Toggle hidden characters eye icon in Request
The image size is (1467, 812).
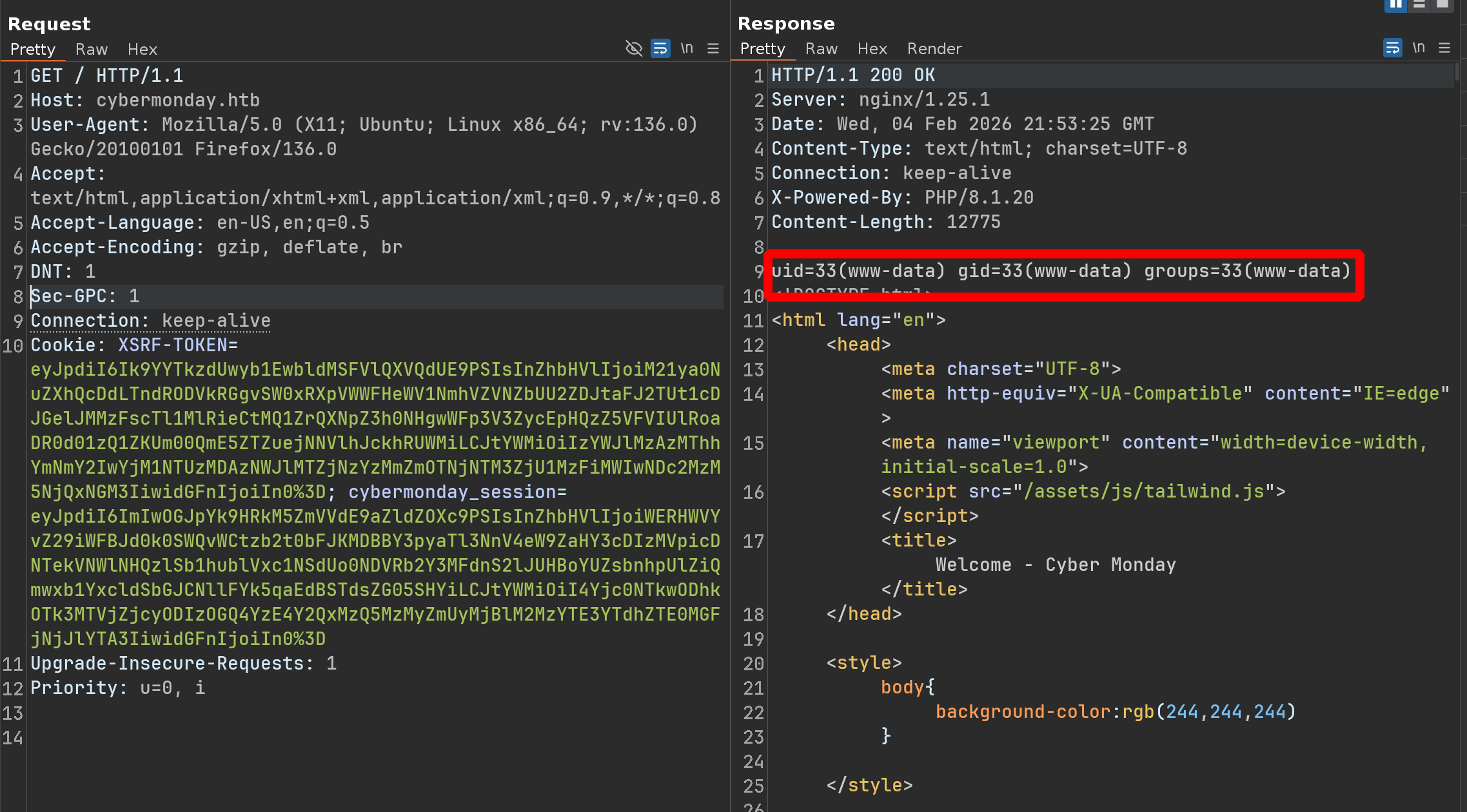(x=633, y=48)
